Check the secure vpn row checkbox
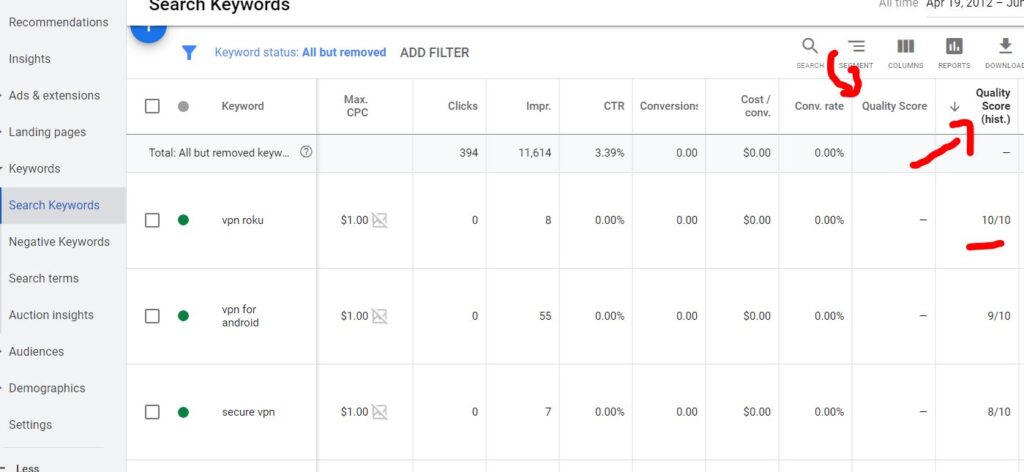This screenshot has width=1024, height=472. point(152,412)
